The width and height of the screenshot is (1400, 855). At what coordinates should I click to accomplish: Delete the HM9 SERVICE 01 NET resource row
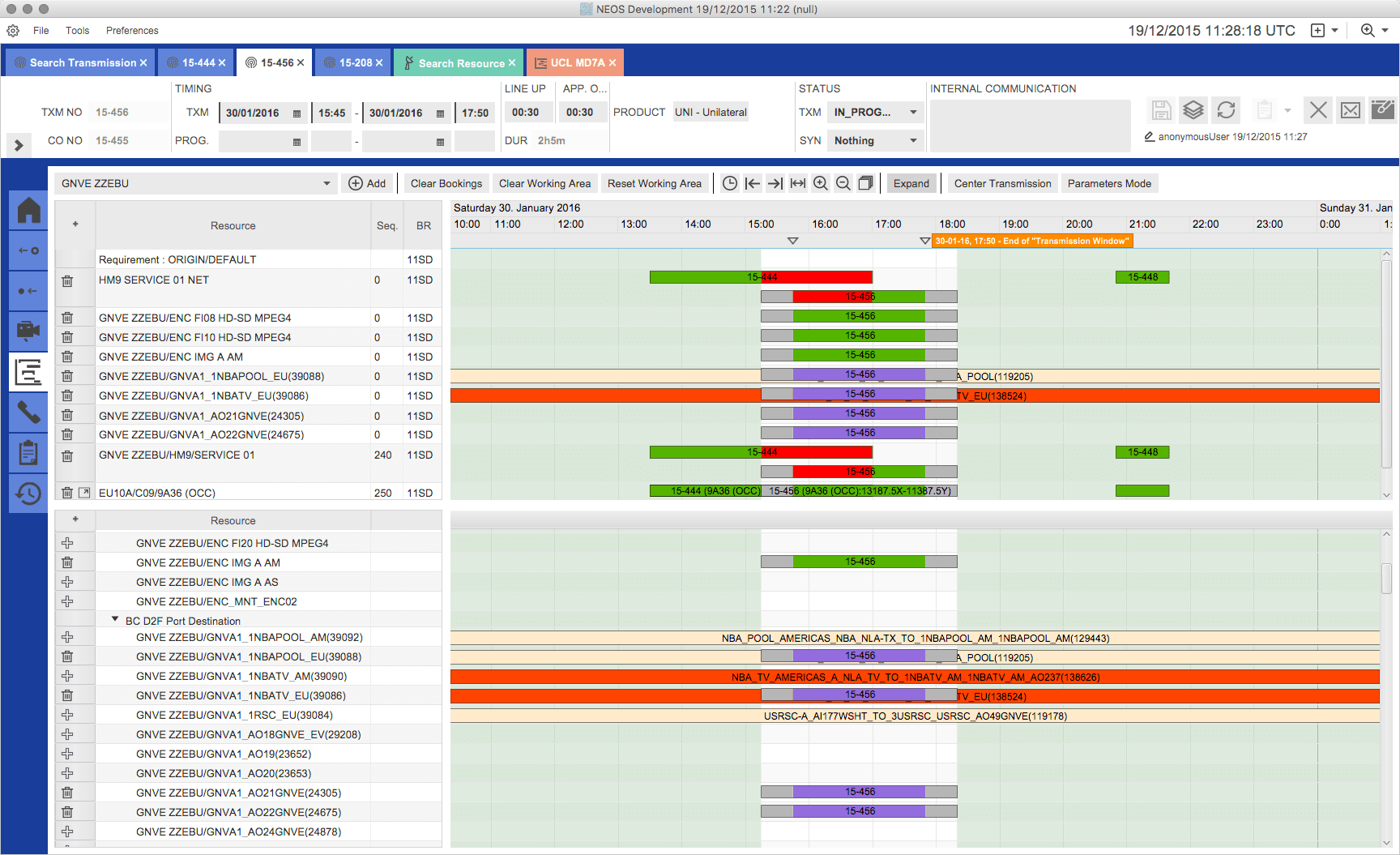point(67,281)
